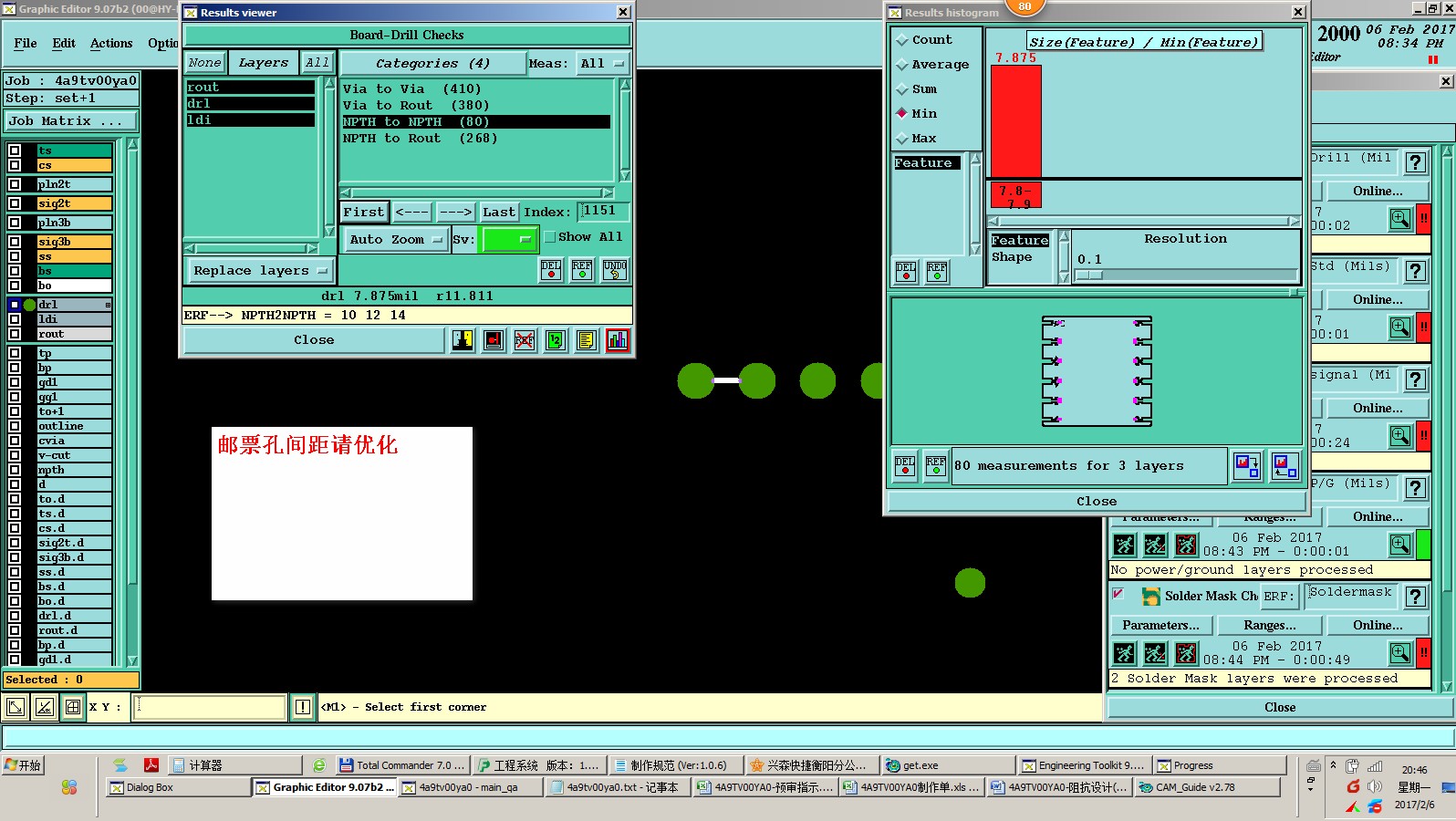Click first runner icon in 08:43 PM row
This screenshot has height=821, width=1456.
pos(1125,545)
